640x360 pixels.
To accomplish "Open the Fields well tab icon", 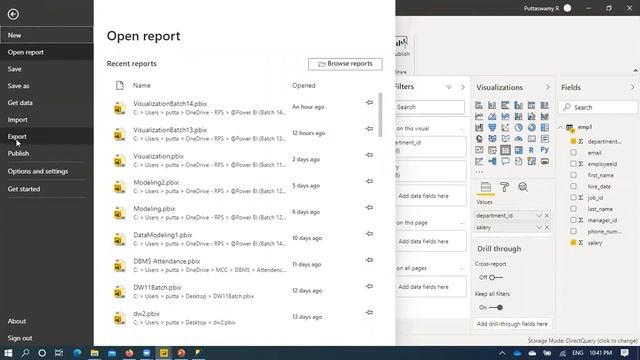I will pos(485,187).
